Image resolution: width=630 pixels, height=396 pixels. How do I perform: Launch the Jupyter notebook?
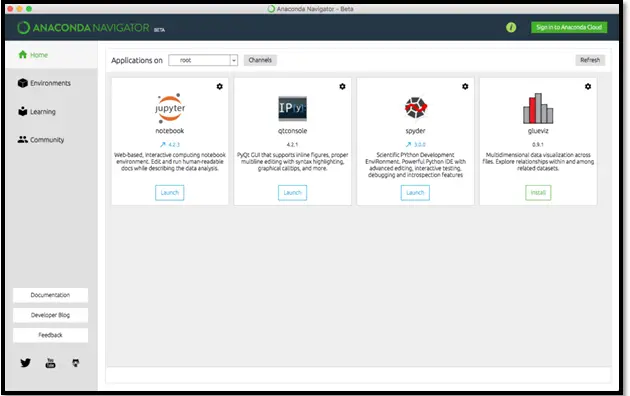coord(170,193)
